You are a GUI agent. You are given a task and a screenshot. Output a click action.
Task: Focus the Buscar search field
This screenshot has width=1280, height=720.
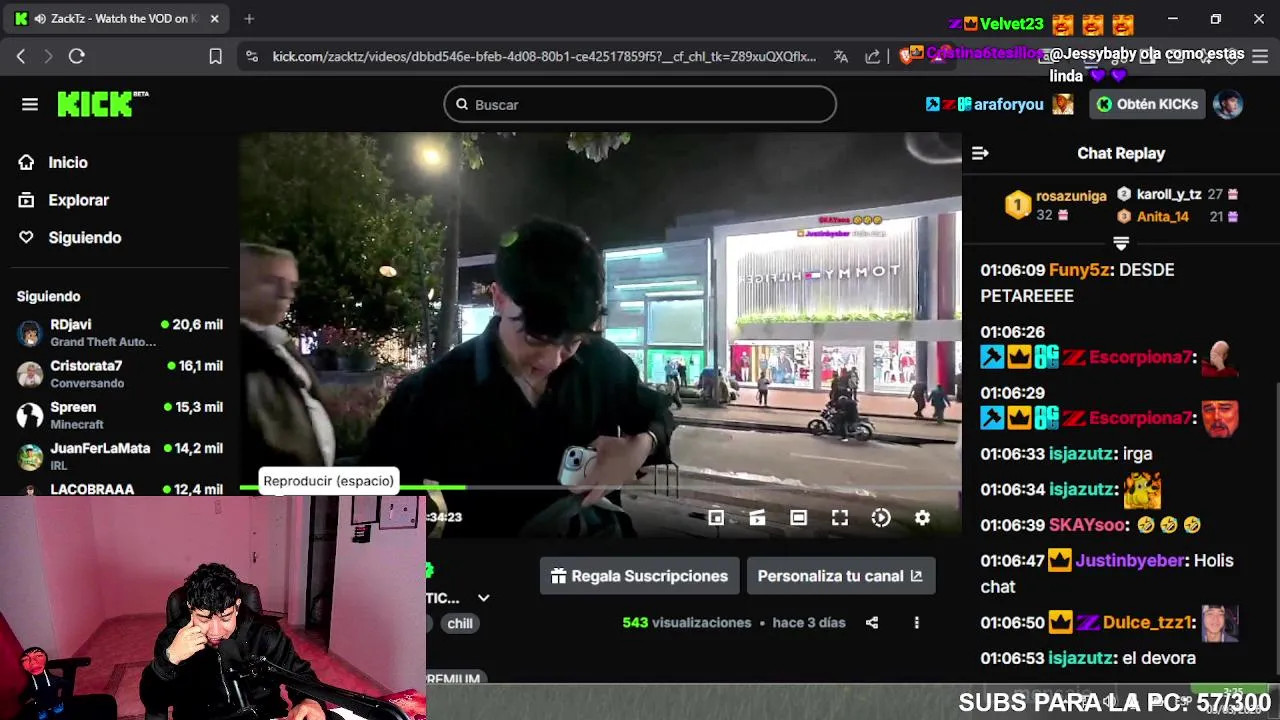coord(640,104)
